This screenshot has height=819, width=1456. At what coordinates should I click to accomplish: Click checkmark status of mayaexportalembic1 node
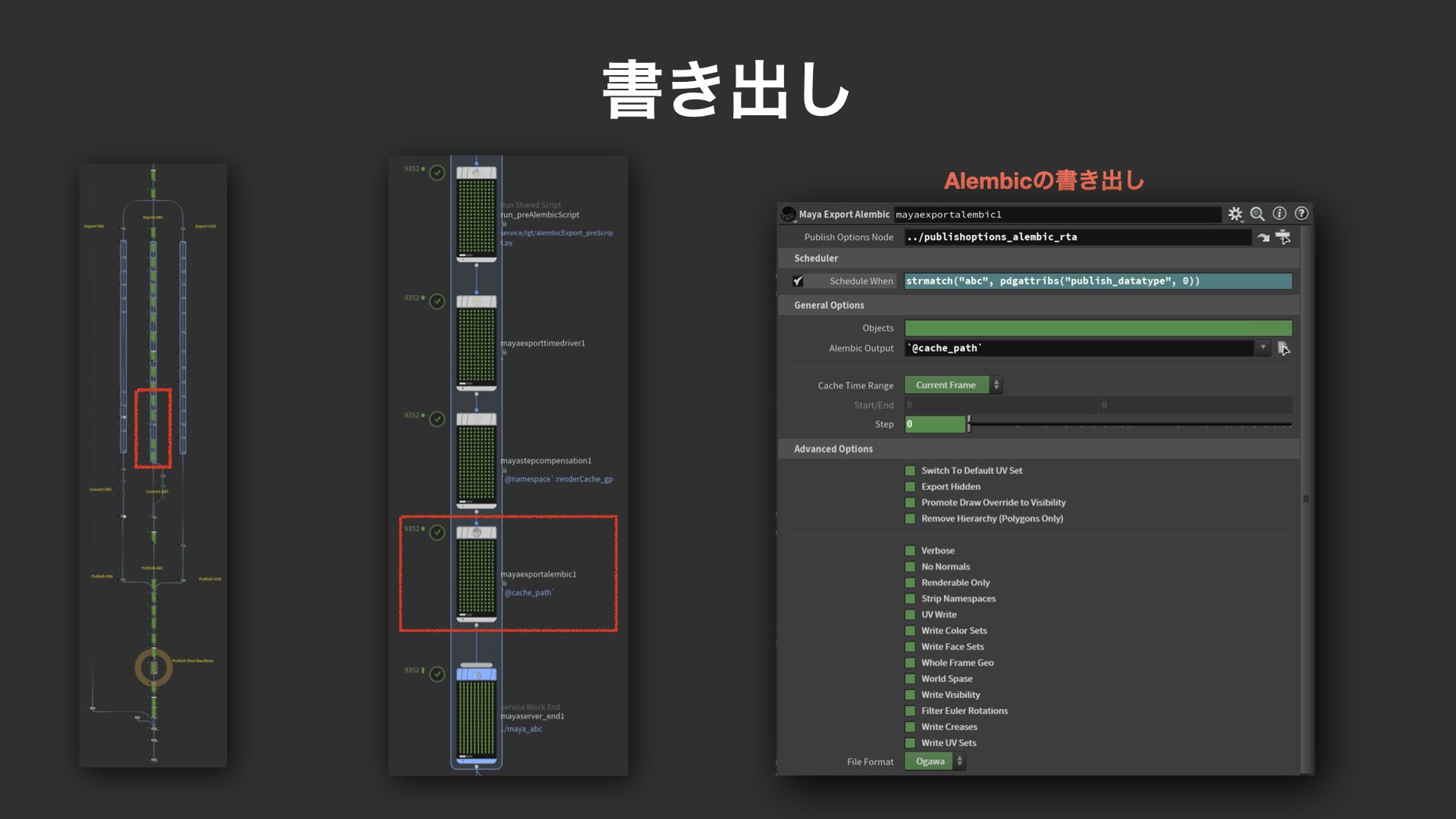(437, 532)
